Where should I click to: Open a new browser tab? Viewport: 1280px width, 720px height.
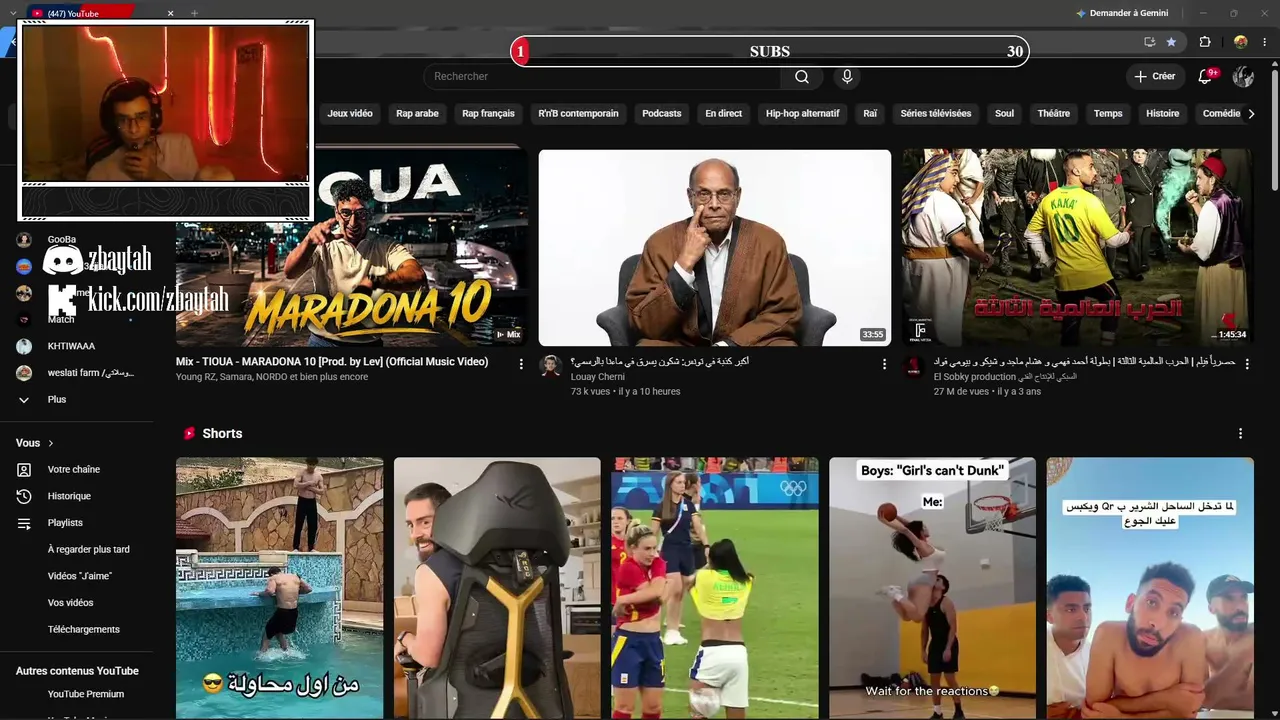coord(194,13)
